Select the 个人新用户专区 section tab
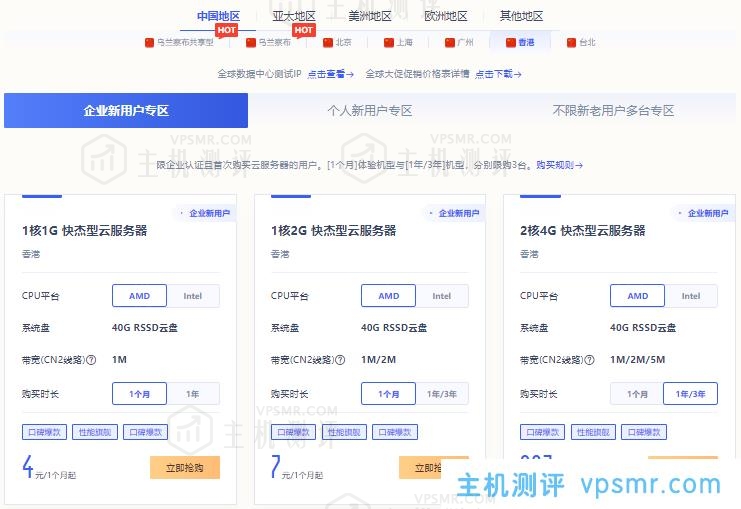This screenshot has height=509, width=741. pos(370,111)
